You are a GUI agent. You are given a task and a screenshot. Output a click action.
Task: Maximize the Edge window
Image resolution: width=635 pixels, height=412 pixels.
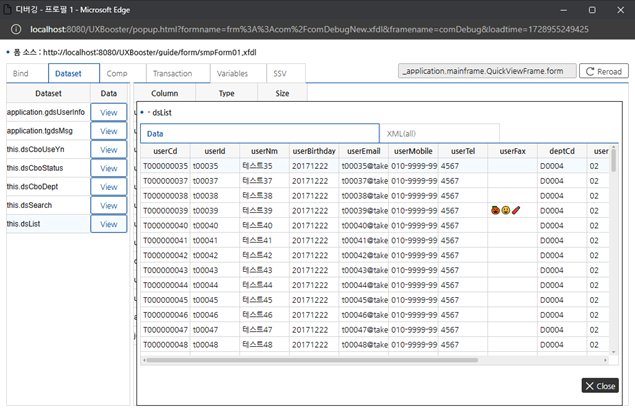click(592, 10)
